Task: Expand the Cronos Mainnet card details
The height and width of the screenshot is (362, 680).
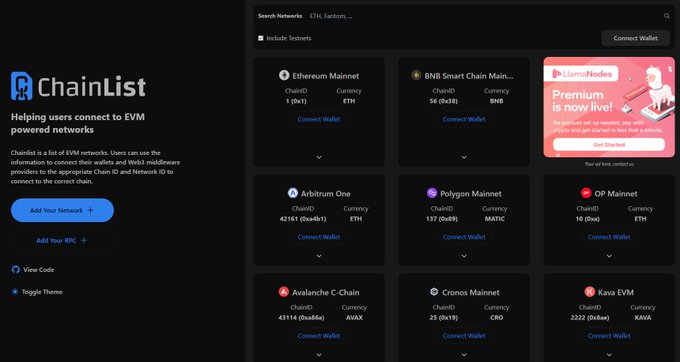Action: (x=464, y=355)
